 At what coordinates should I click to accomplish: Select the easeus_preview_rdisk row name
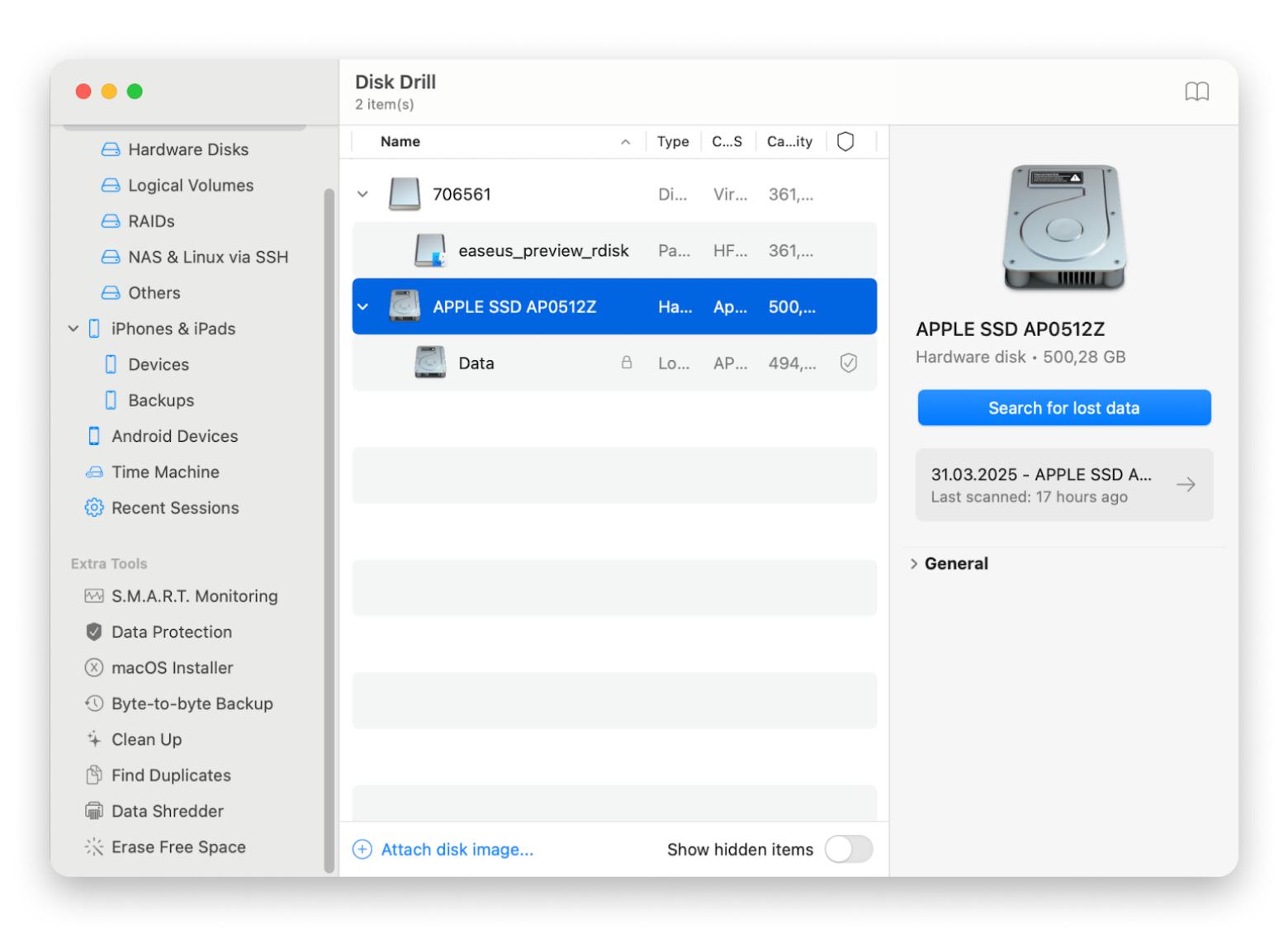click(544, 251)
